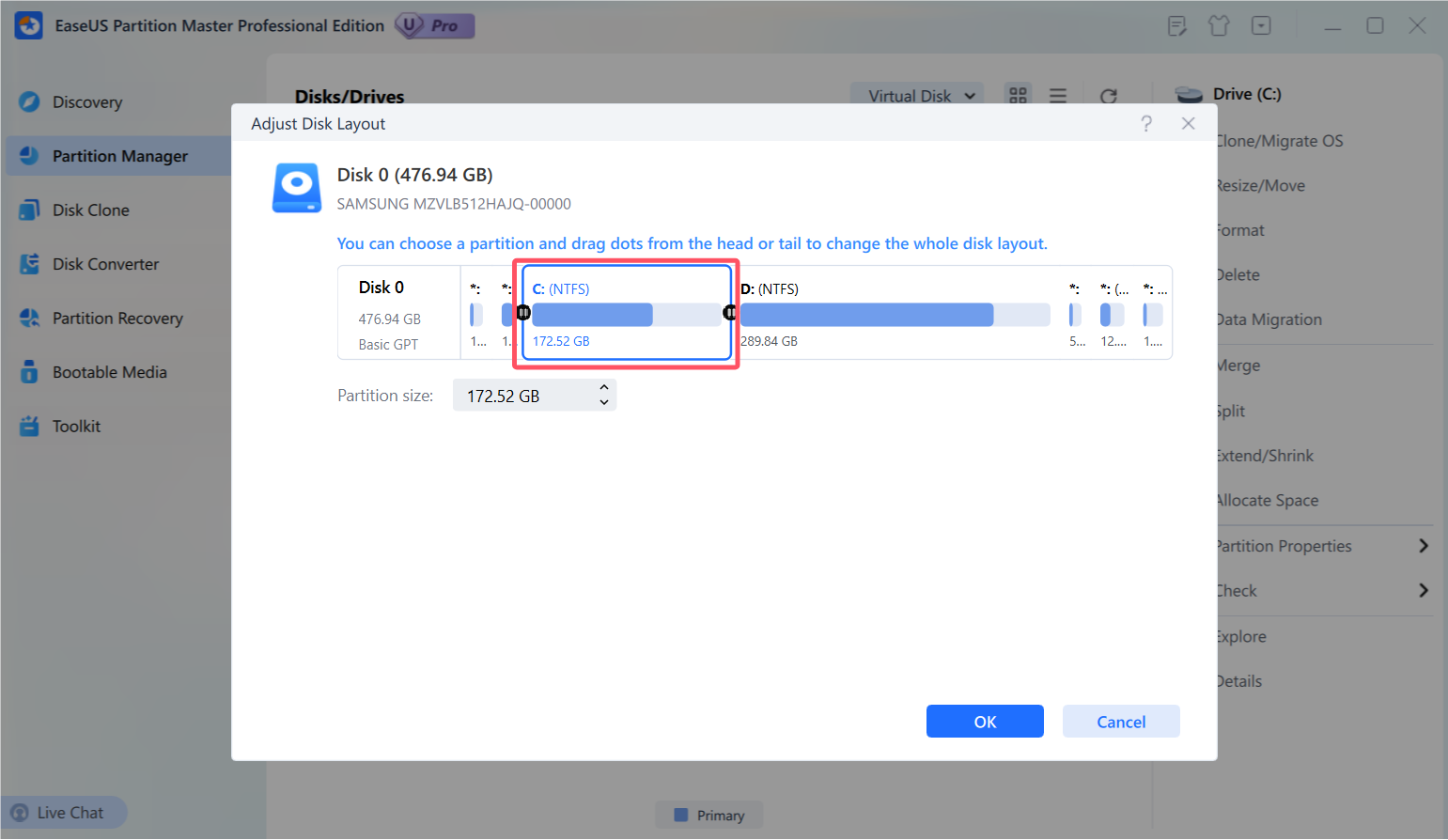Image resolution: width=1448 pixels, height=840 pixels.
Task: Click the head handle of C: partition
Action: pyautogui.click(x=523, y=313)
